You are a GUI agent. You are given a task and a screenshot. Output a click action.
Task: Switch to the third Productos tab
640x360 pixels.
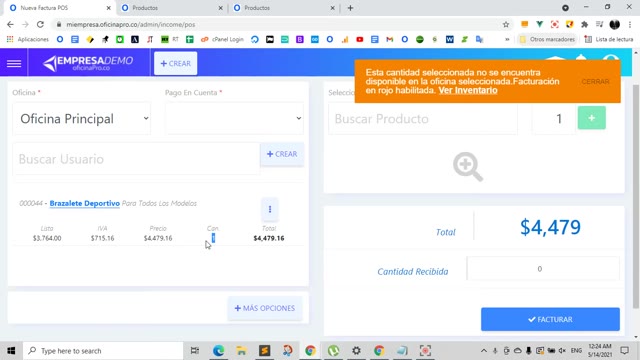tap(284, 8)
